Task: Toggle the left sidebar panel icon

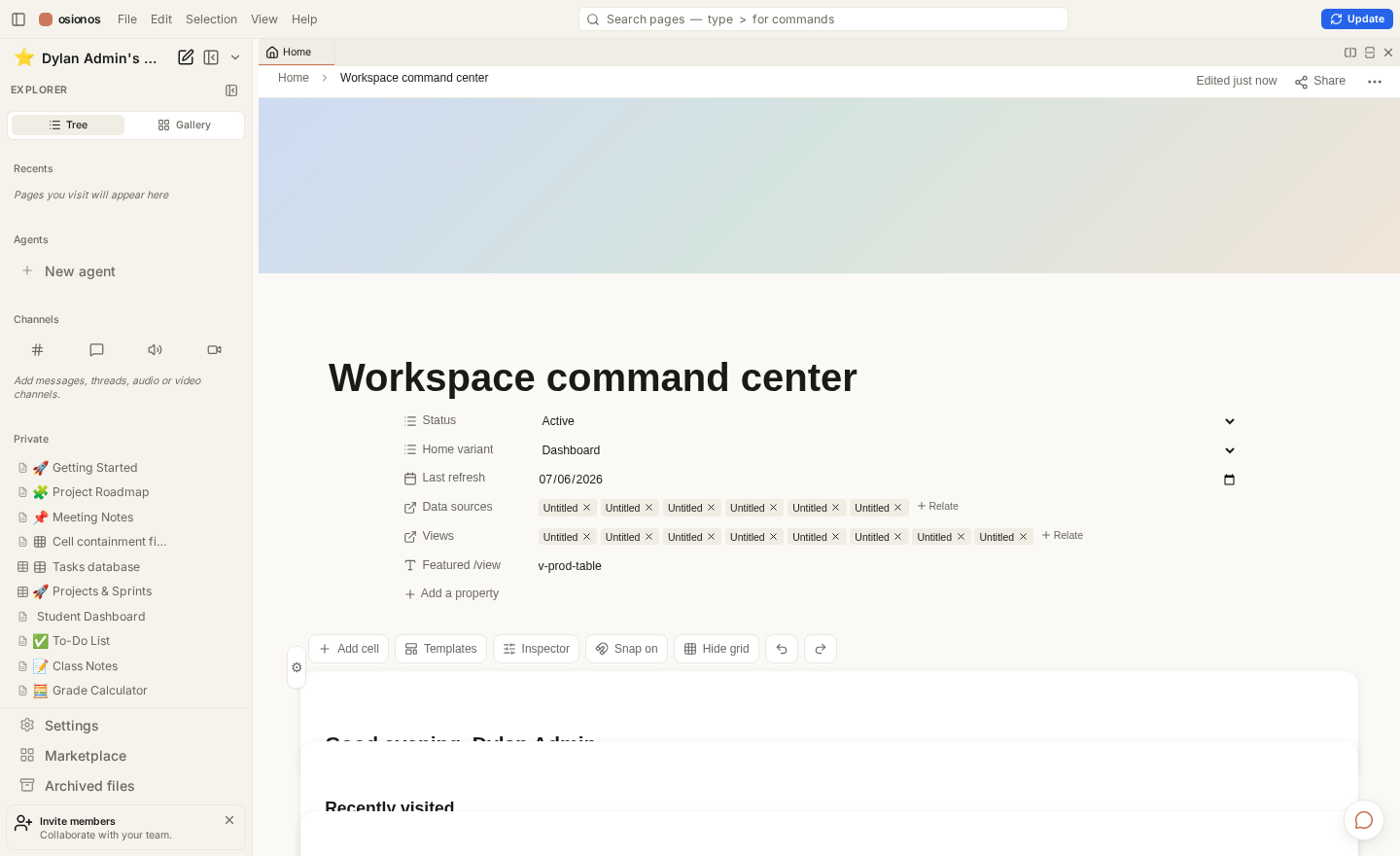Action: [18, 19]
